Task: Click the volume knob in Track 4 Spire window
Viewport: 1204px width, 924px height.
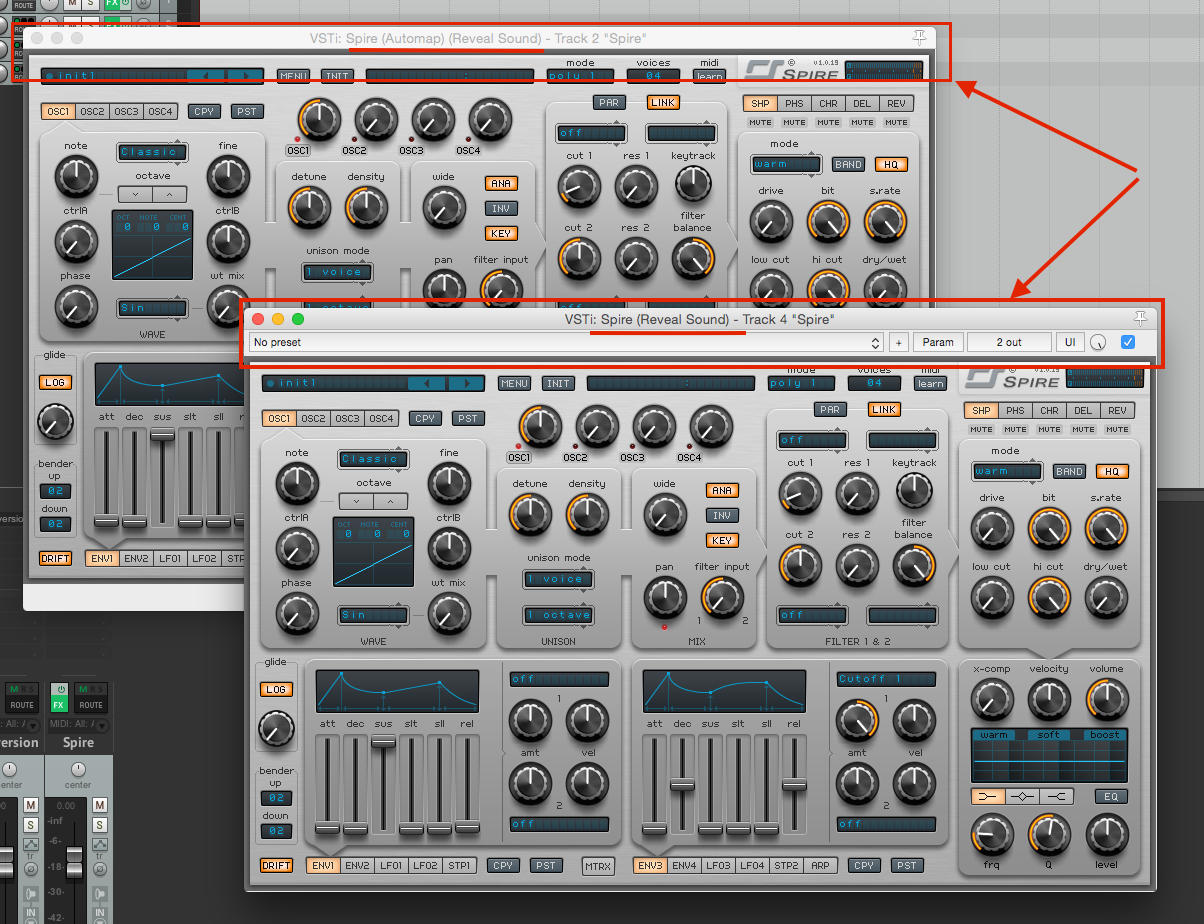Action: coord(1107,699)
